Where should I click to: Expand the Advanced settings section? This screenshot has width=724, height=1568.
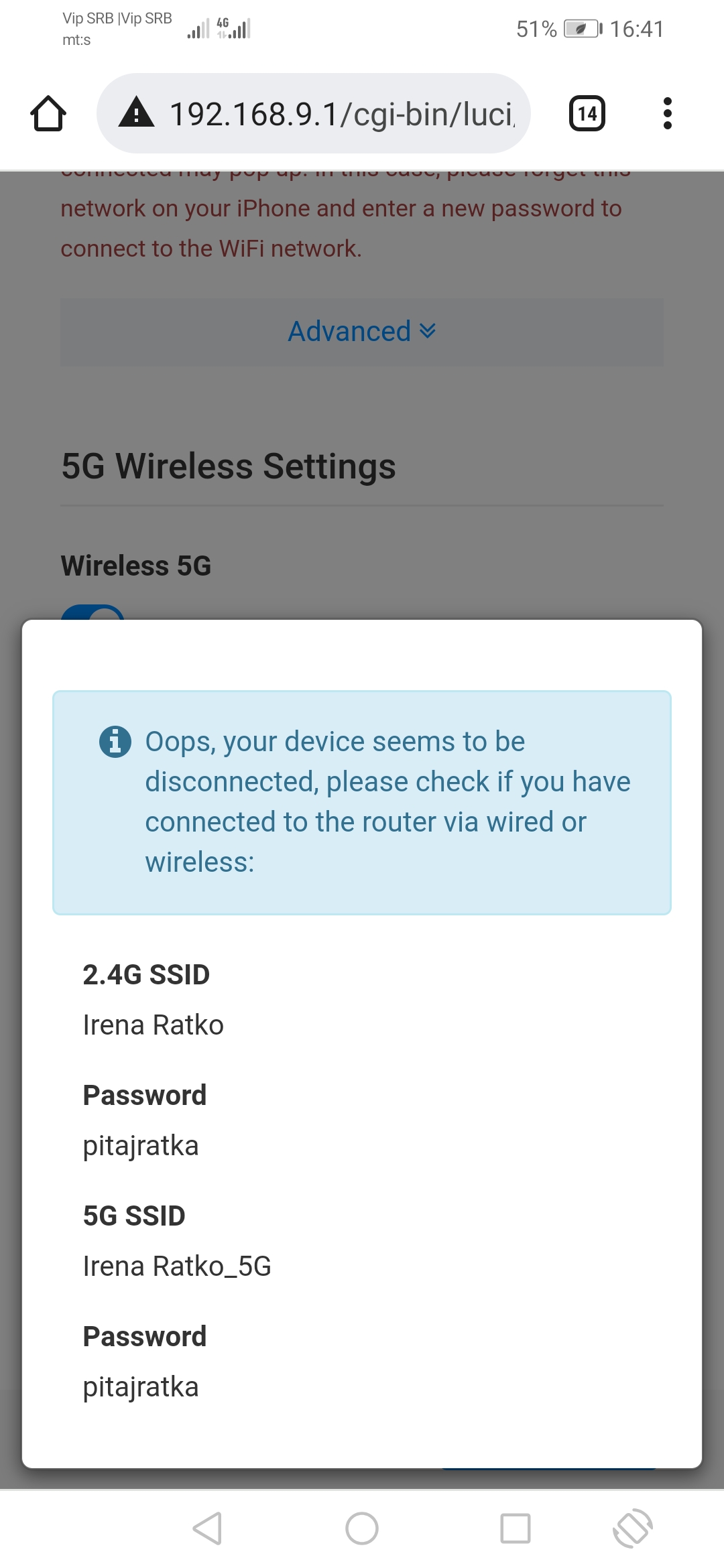(350, 332)
